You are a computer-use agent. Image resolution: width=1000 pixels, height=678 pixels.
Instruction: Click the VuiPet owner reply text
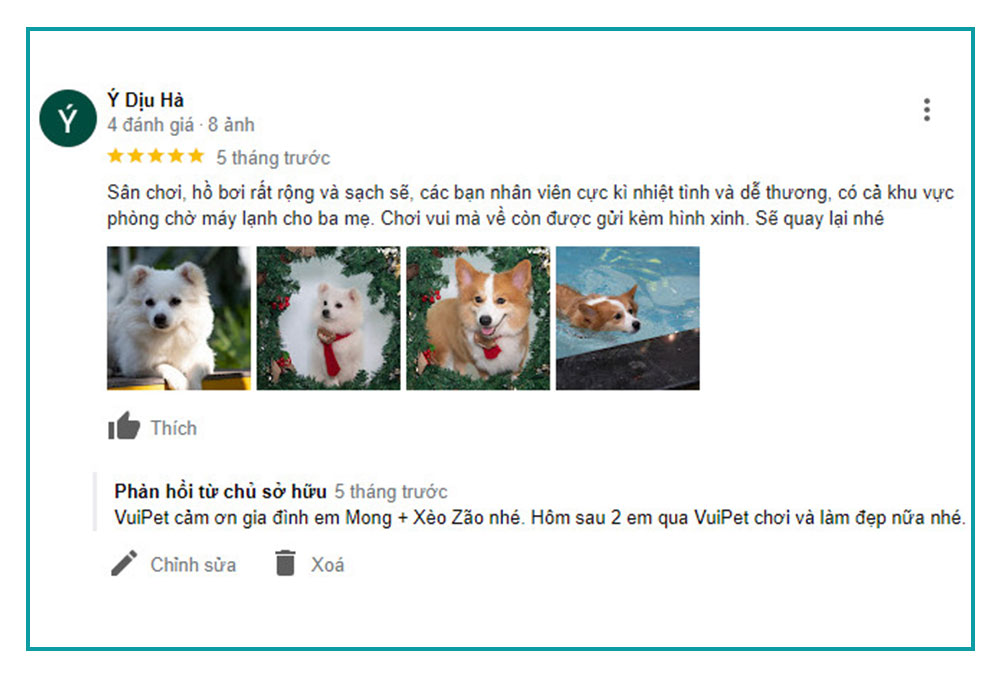click(x=540, y=518)
